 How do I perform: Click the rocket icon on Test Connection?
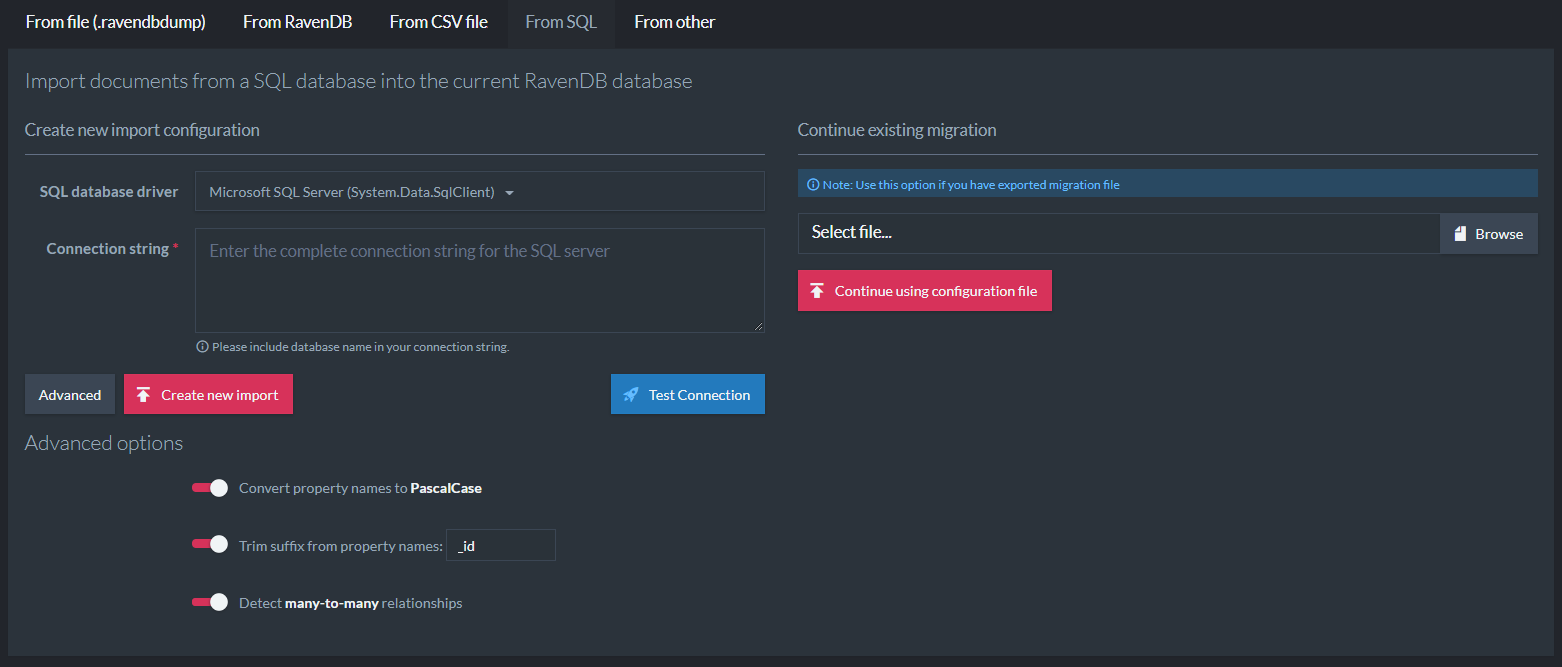click(x=631, y=394)
